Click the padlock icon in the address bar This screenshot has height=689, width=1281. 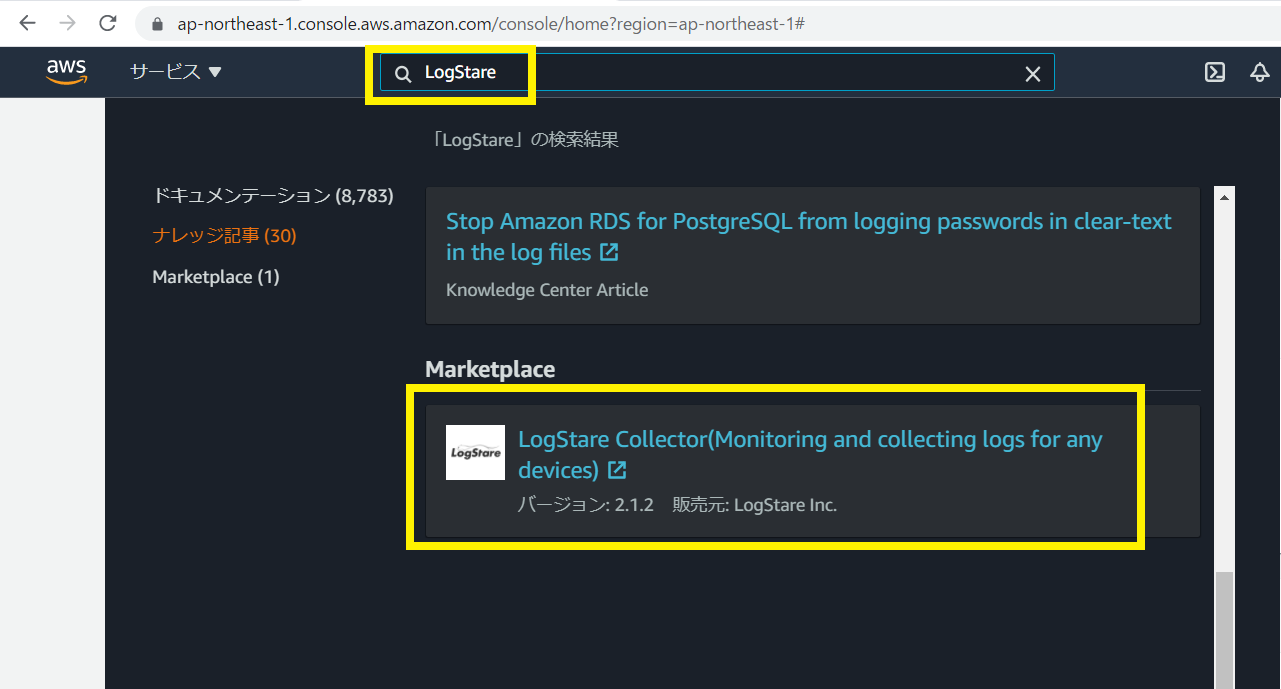click(x=155, y=23)
